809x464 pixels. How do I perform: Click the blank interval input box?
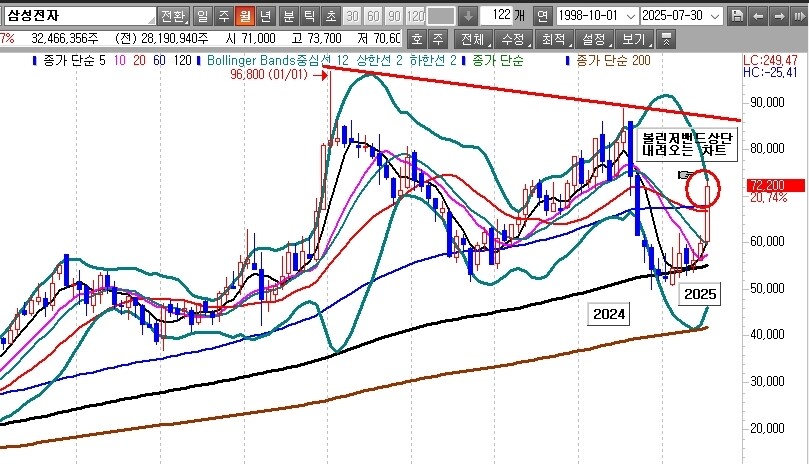click(441, 16)
